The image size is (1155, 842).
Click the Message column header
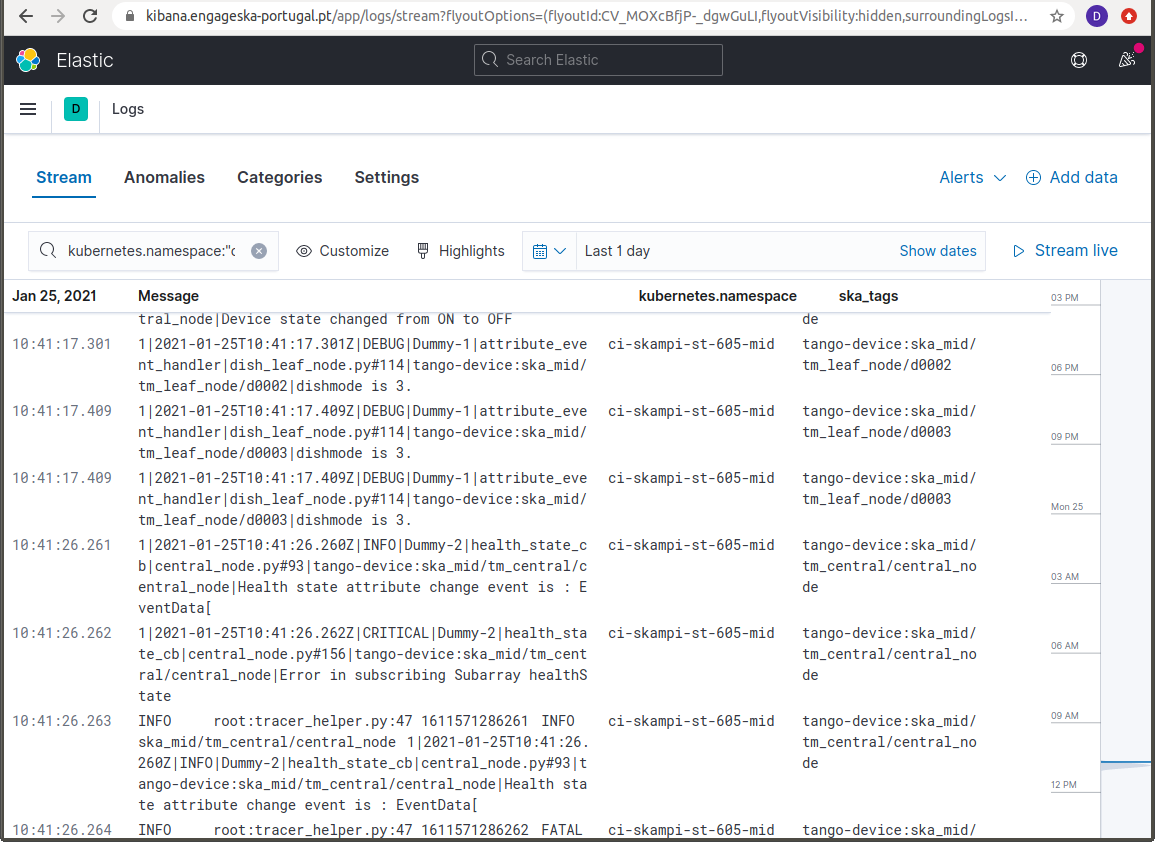tap(169, 296)
